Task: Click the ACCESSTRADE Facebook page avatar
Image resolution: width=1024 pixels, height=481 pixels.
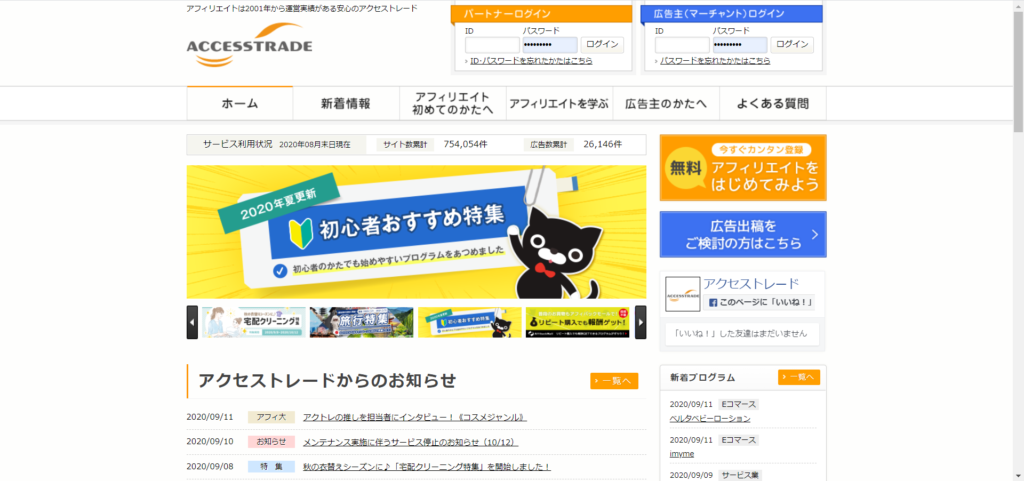Action: pos(682,294)
